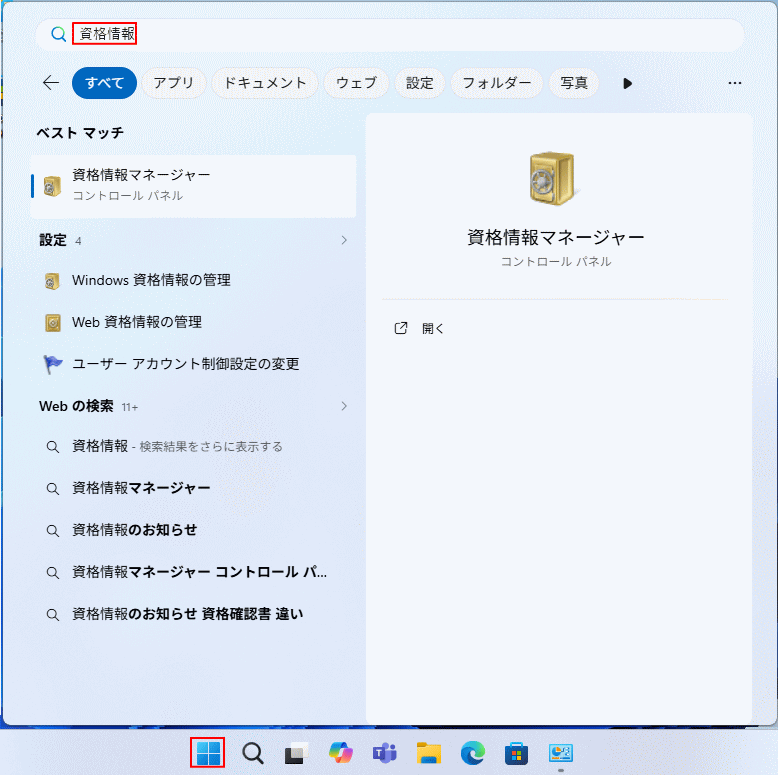Open best match 資格情報マネージャー result
This screenshot has width=778, height=775.
pyautogui.click(x=194, y=186)
